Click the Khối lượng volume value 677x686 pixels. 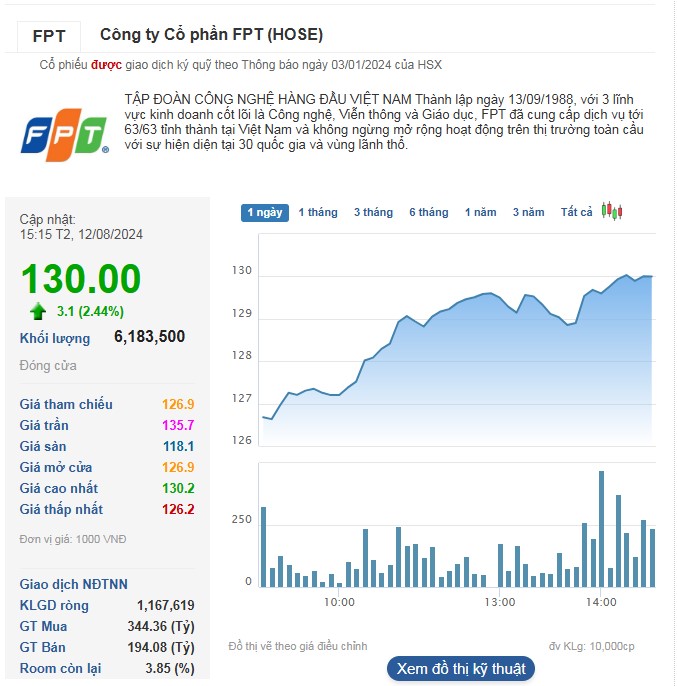point(149,337)
